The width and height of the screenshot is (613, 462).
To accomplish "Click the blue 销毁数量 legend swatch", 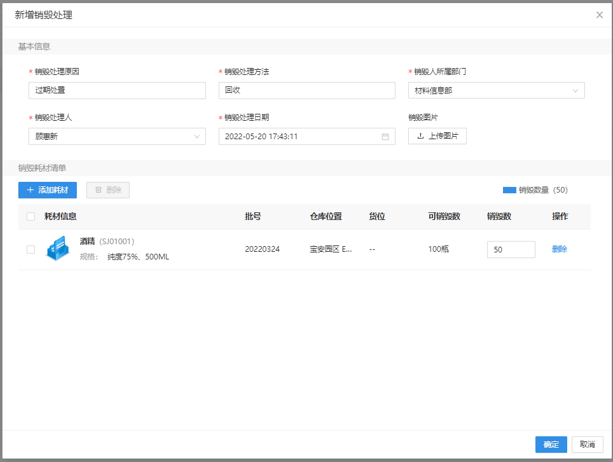I will [509, 190].
